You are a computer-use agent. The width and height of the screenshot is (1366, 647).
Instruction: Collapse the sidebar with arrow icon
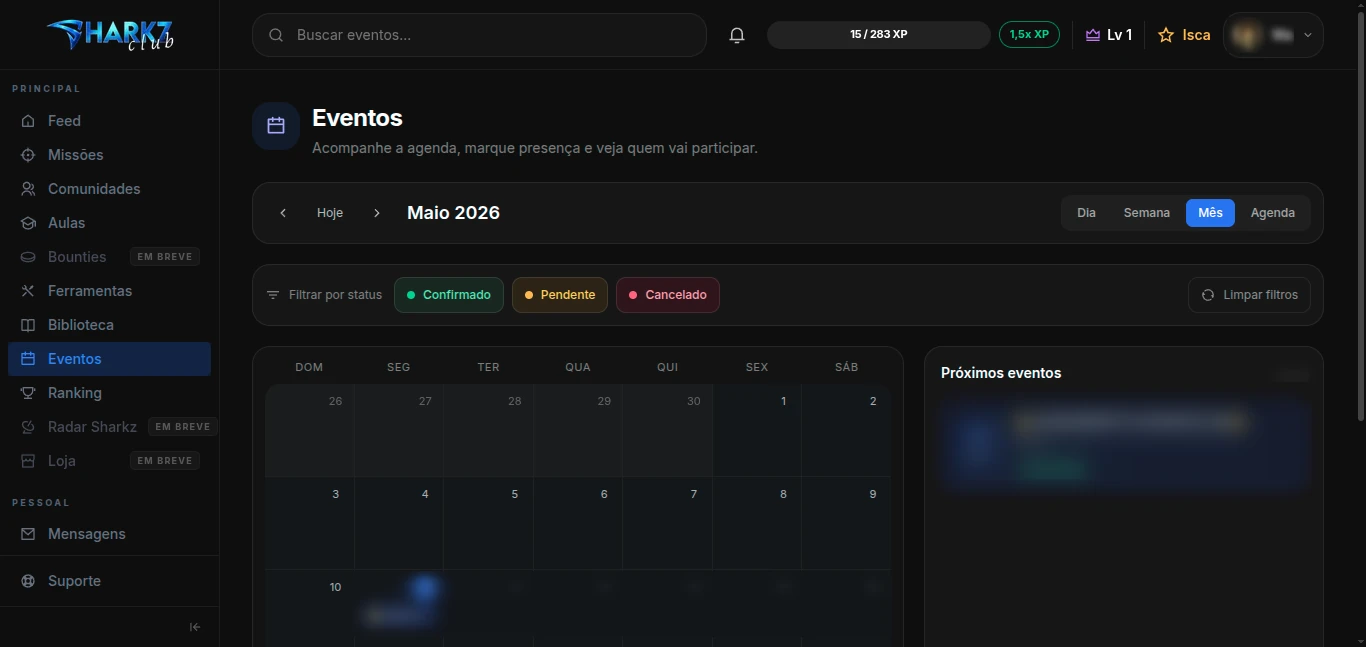(x=195, y=627)
